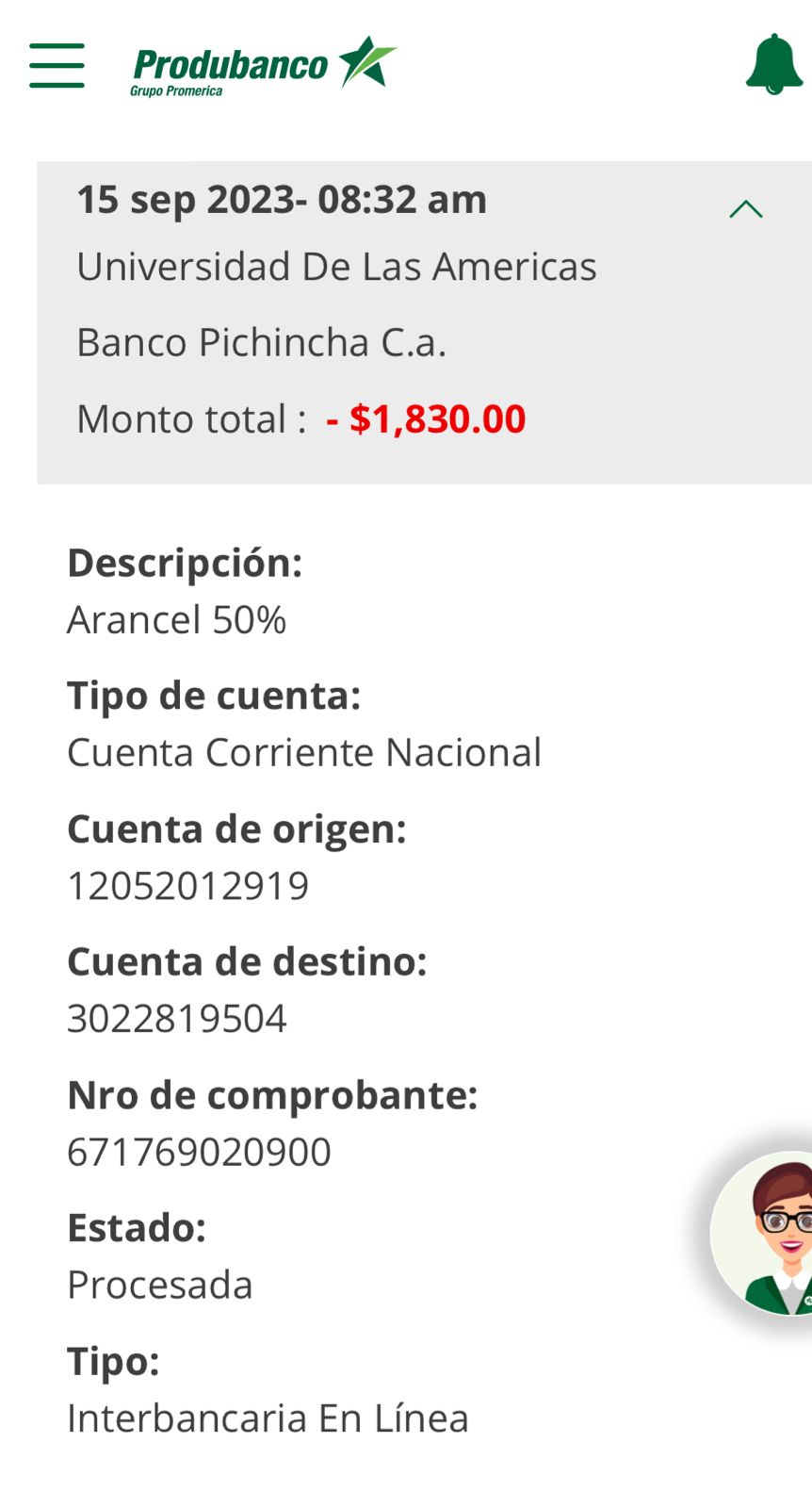The height and width of the screenshot is (1508, 812).
Task: Click the Cuenta Corriente Nacional value
Action: tap(304, 753)
